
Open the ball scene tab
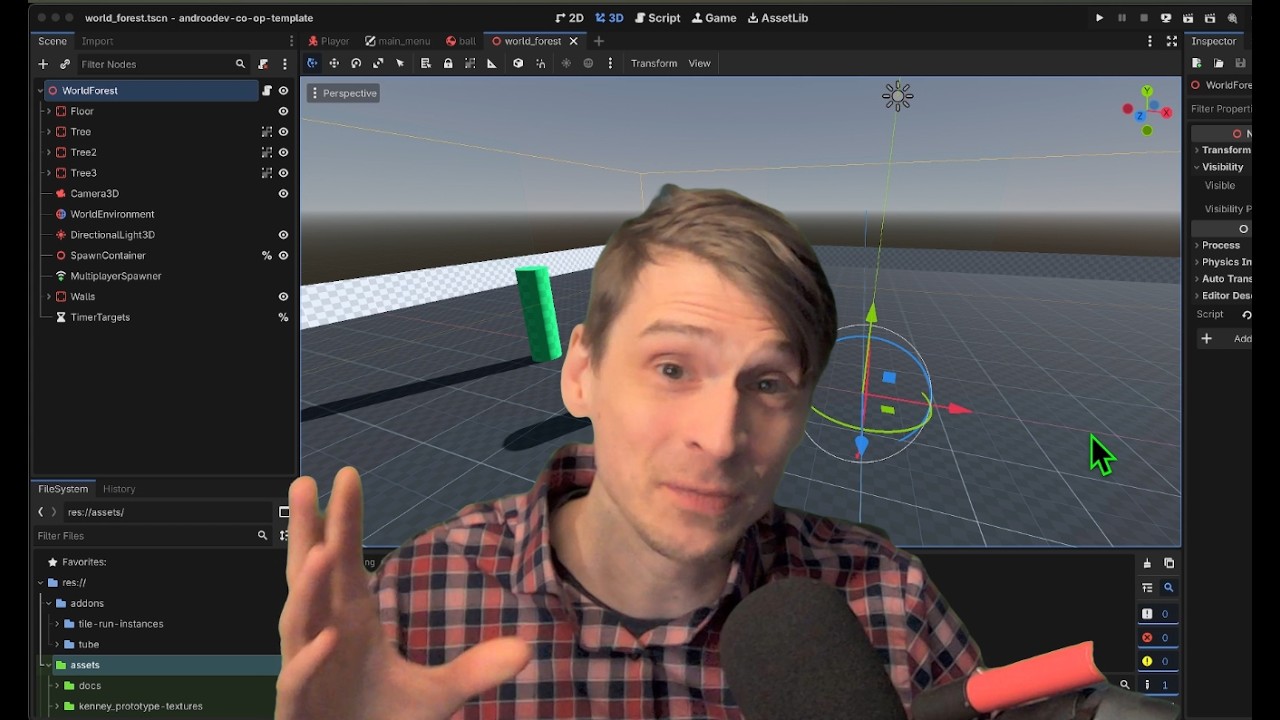click(x=461, y=41)
